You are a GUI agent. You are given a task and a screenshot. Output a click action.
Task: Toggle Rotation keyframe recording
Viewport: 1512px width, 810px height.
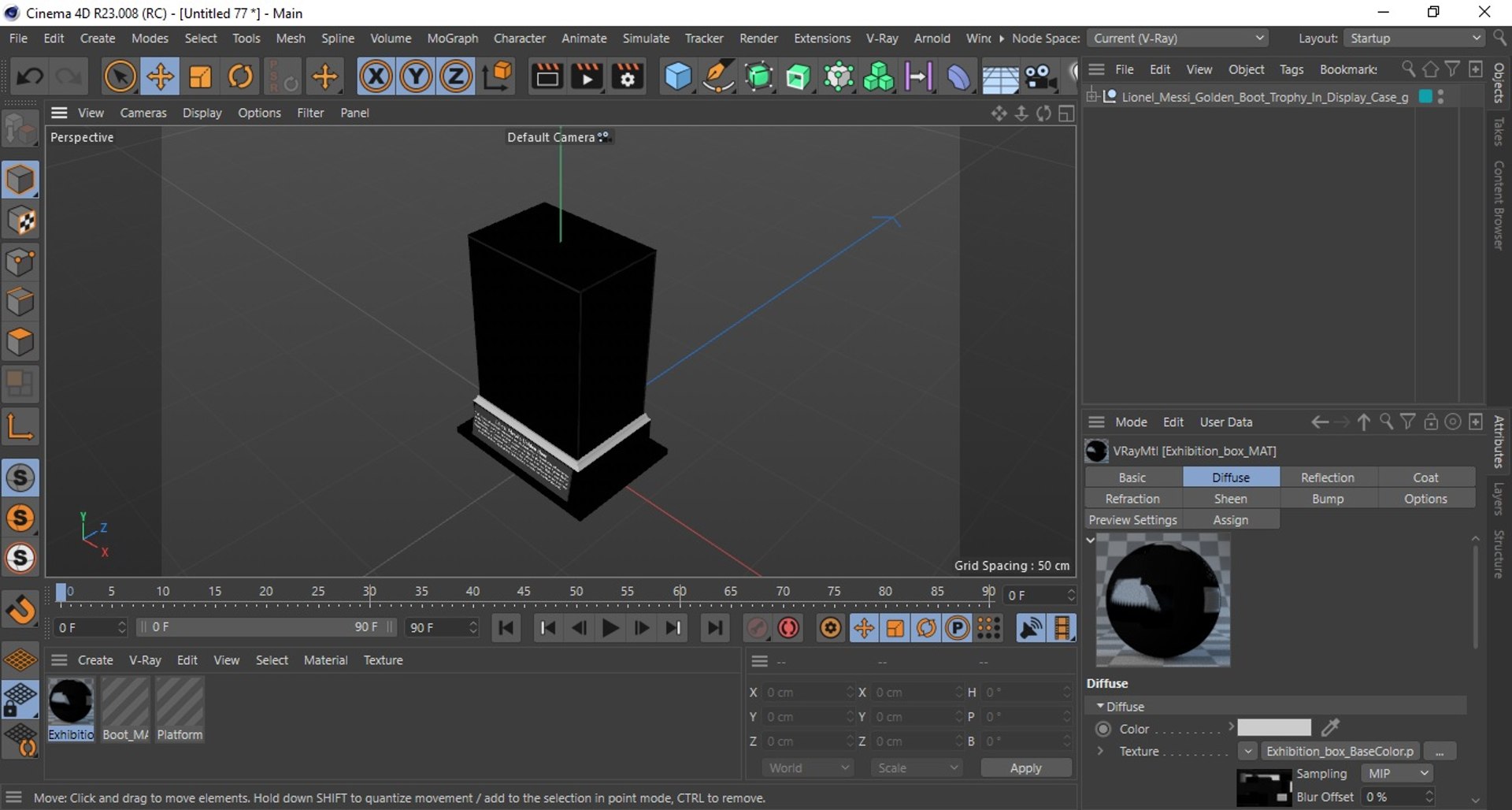(926, 628)
